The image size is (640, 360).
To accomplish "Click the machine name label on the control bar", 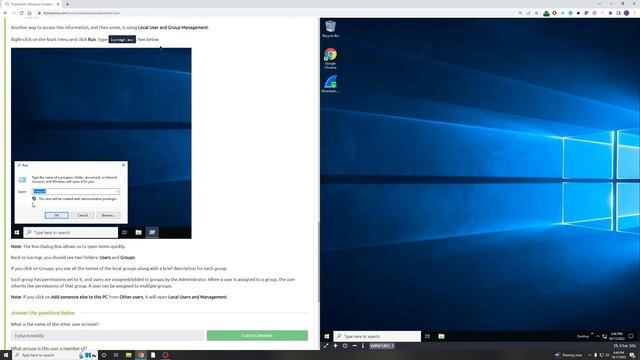I will coord(382,346).
